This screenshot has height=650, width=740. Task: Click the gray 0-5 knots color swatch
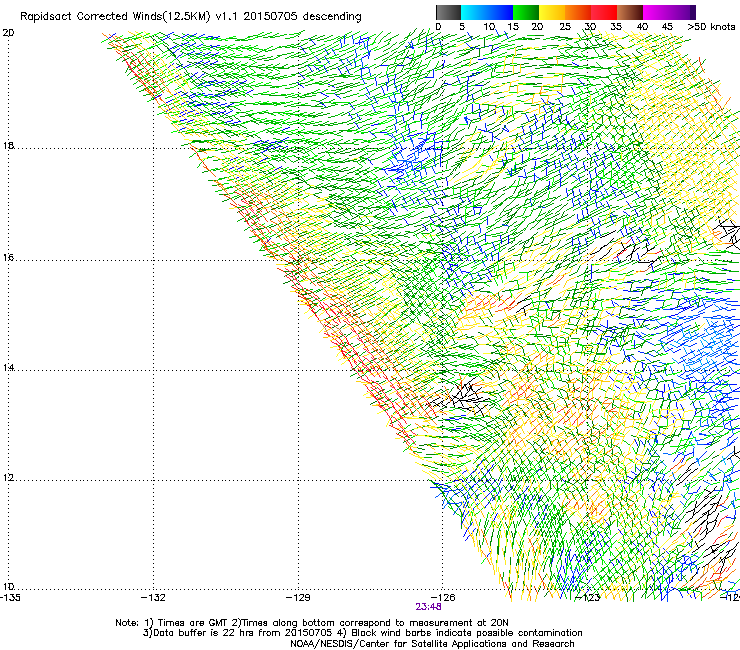[448, 12]
